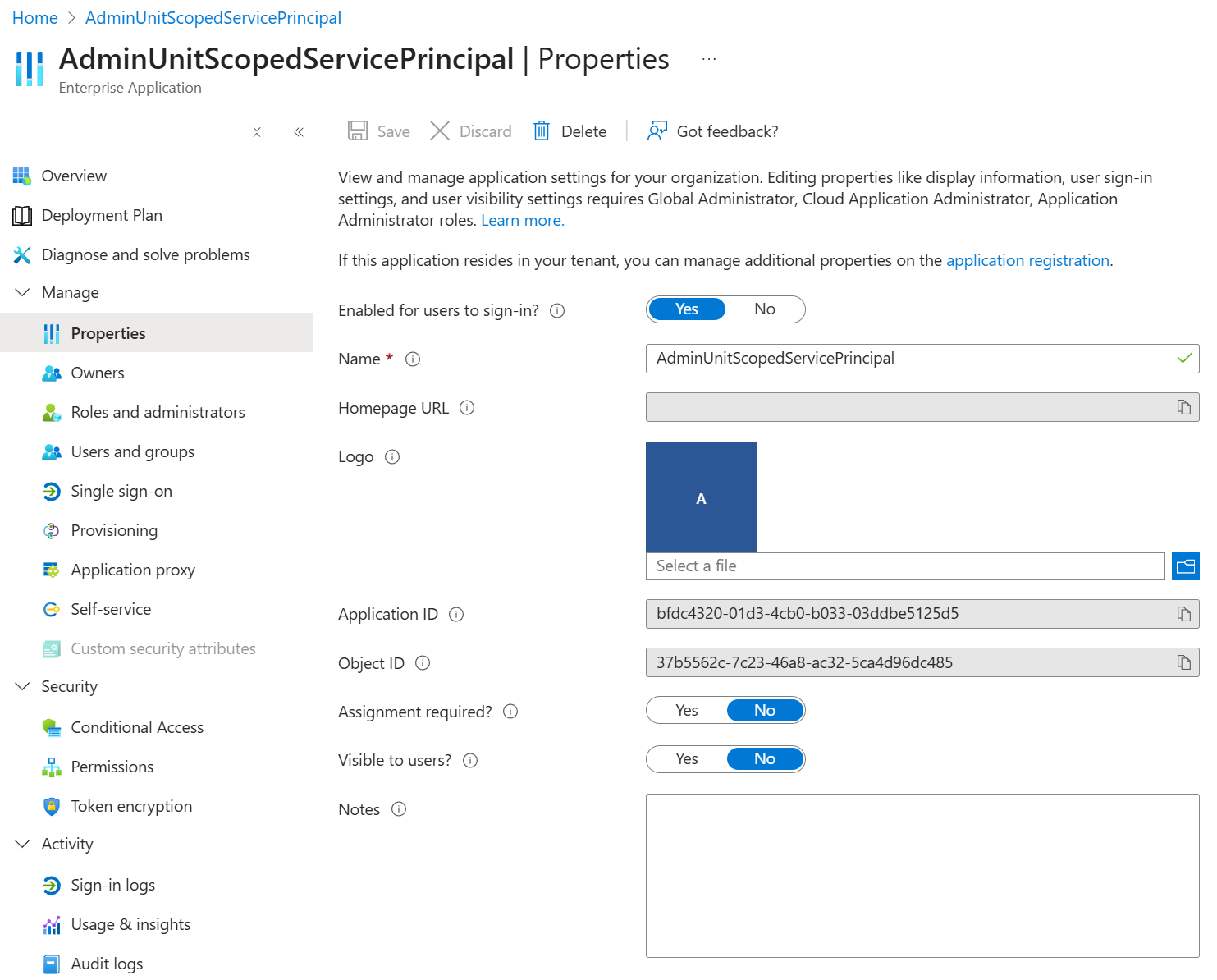Click the Permissions hierarchy icon
The width and height of the screenshot is (1217, 980).
tap(52, 767)
